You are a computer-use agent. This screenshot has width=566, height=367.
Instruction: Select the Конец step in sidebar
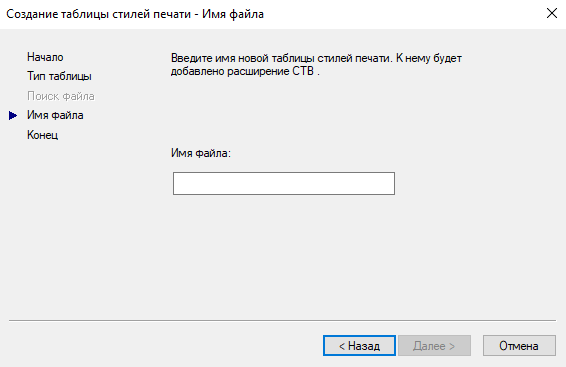point(42,135)
